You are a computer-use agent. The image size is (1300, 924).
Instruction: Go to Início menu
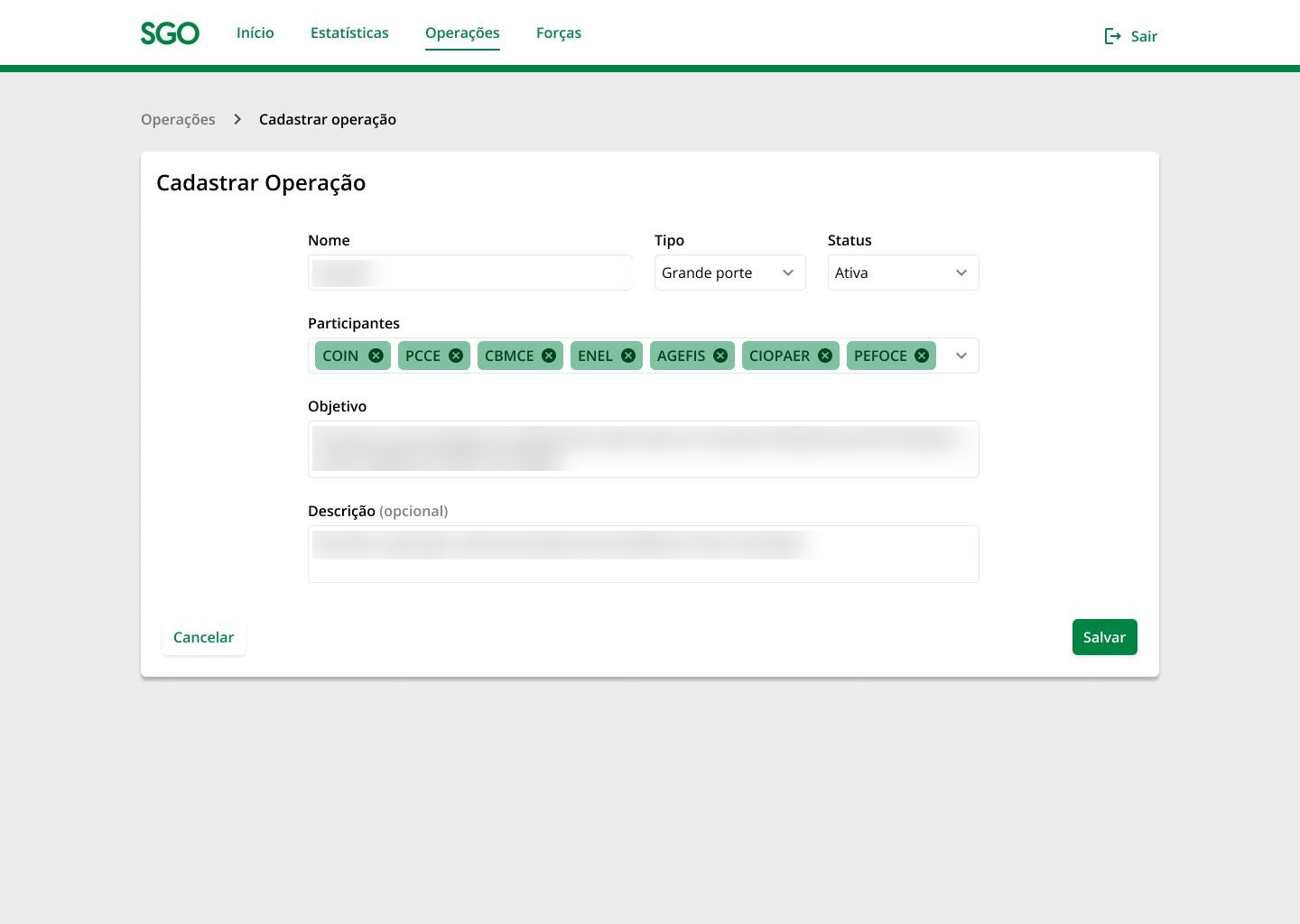(x=255, y=32)
